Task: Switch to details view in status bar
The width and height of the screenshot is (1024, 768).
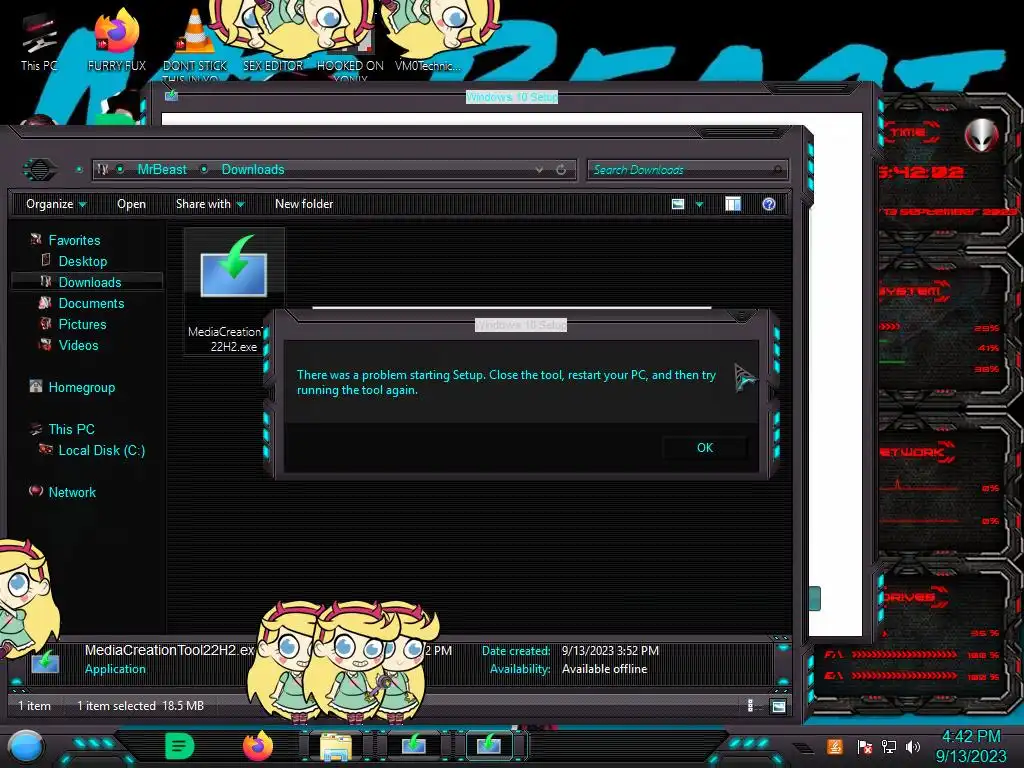Action: [x=750, y=706]
